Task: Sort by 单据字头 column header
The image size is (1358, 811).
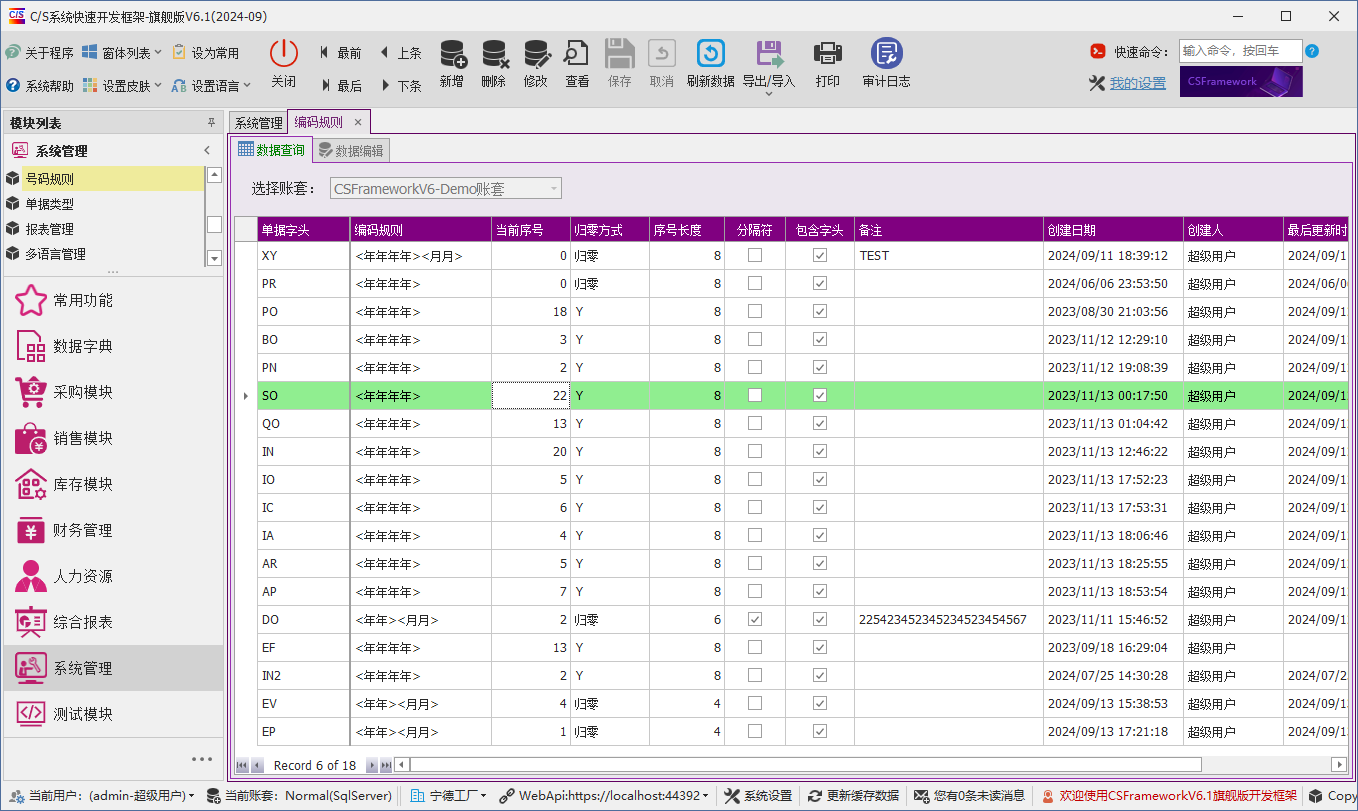Action: (x=304, y=229)
